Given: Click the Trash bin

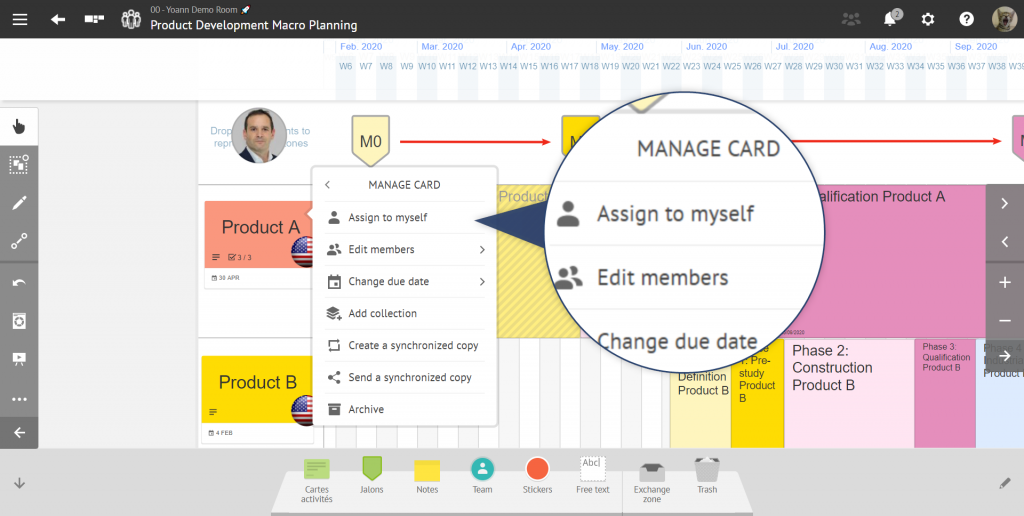Looking at the screenshot, I should (707, 475).
